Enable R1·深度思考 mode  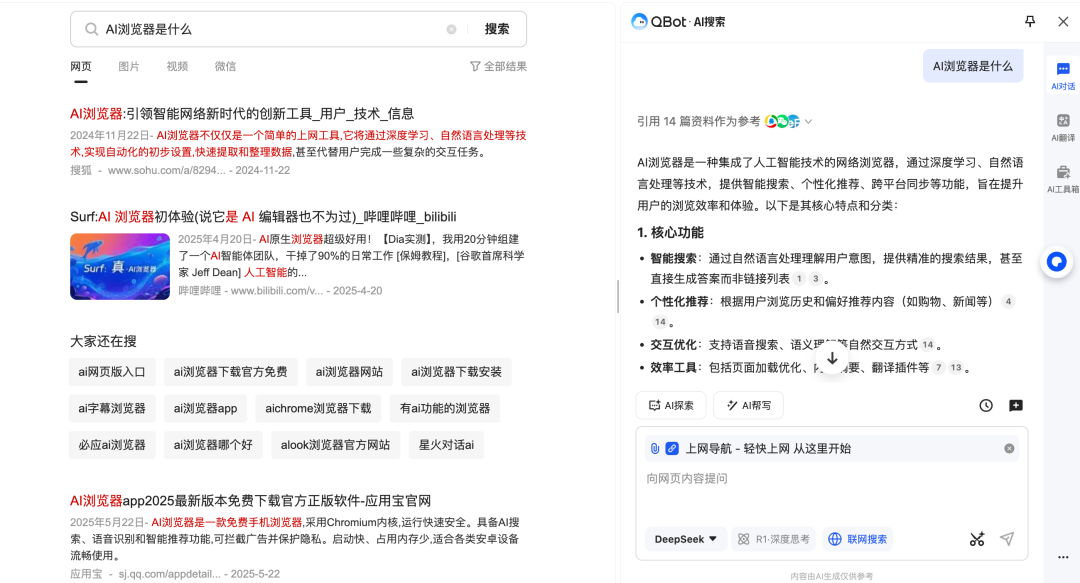(775, 539)
